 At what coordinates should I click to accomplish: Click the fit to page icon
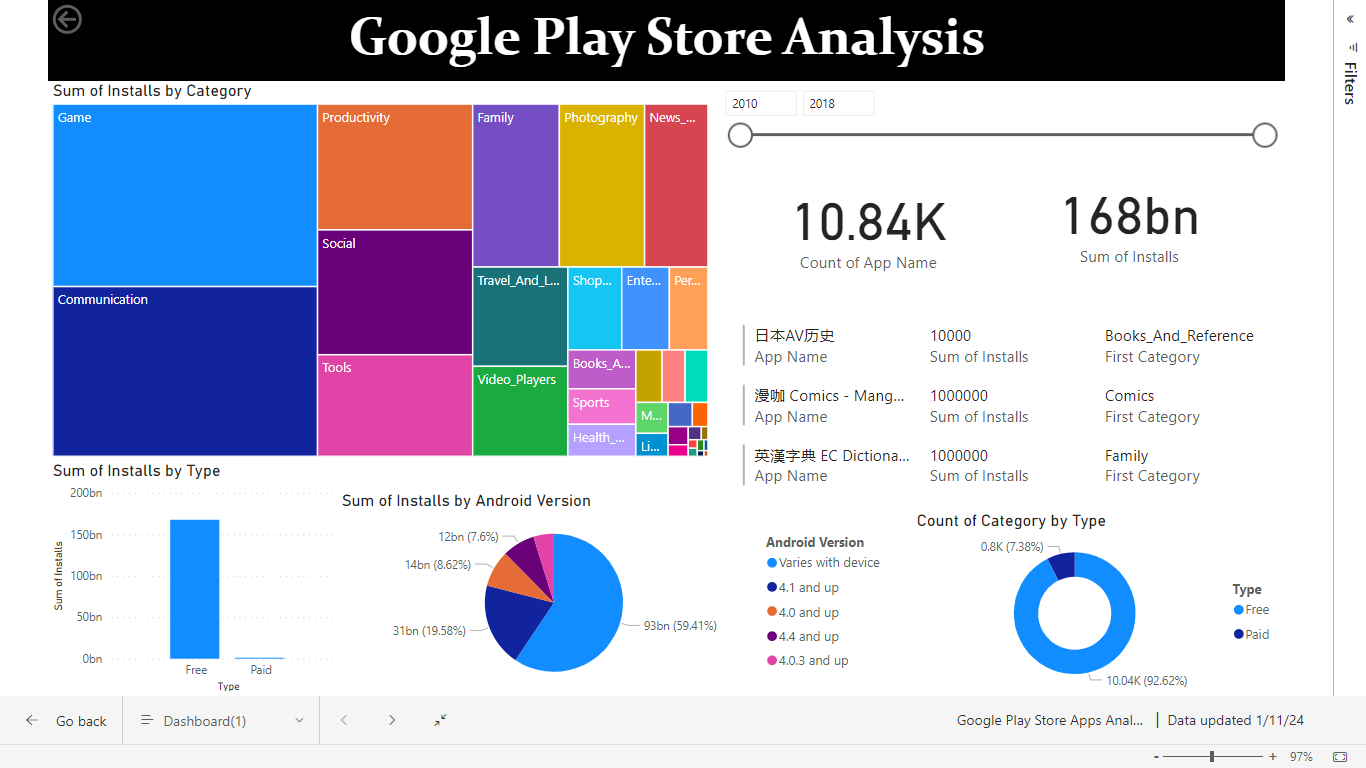click(1340, 757)
